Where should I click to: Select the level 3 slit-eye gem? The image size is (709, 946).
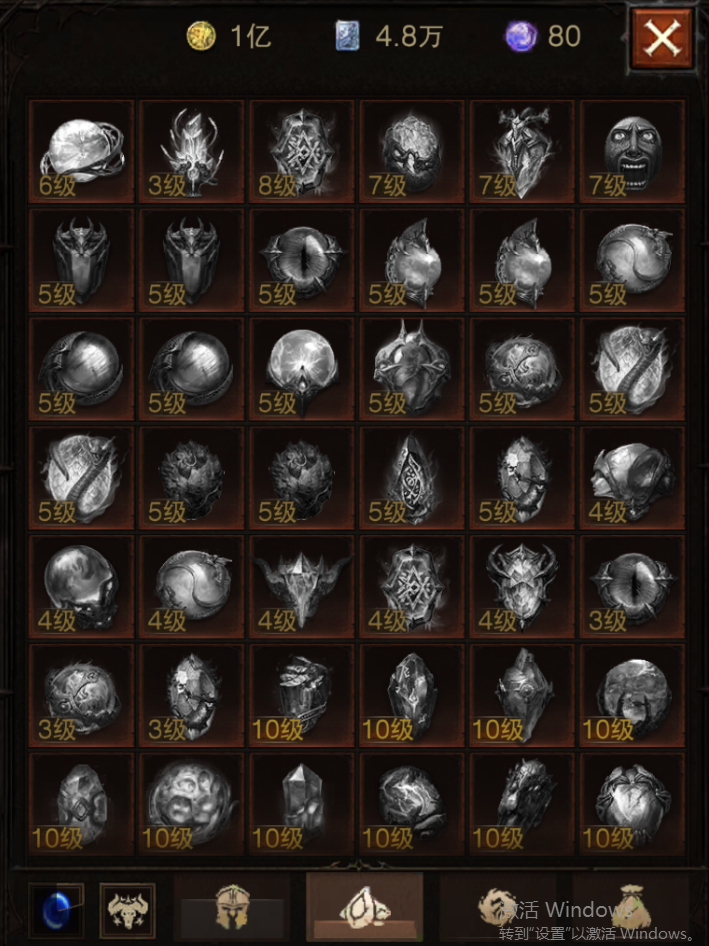click(632, 586)
